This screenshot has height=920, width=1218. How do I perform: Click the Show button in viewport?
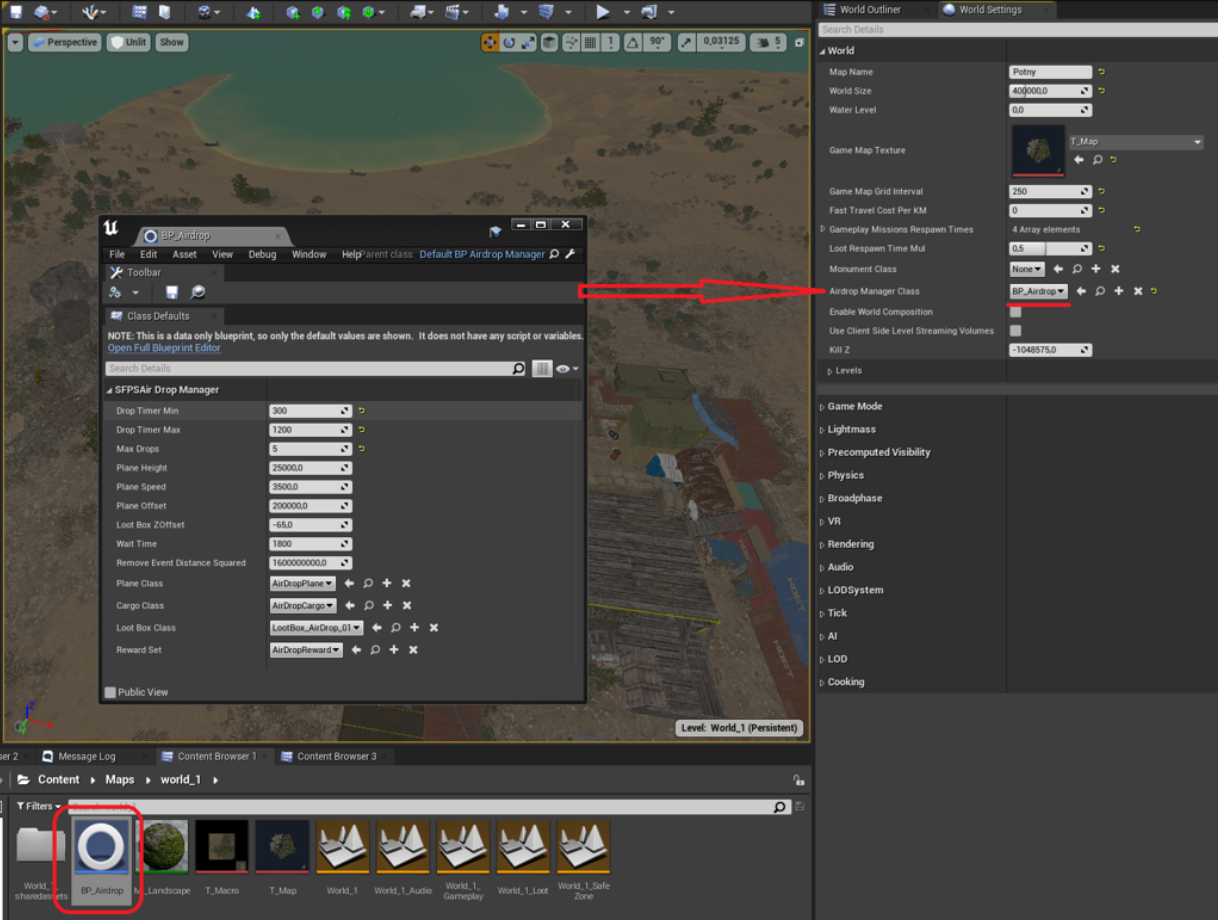coord(172,42)
